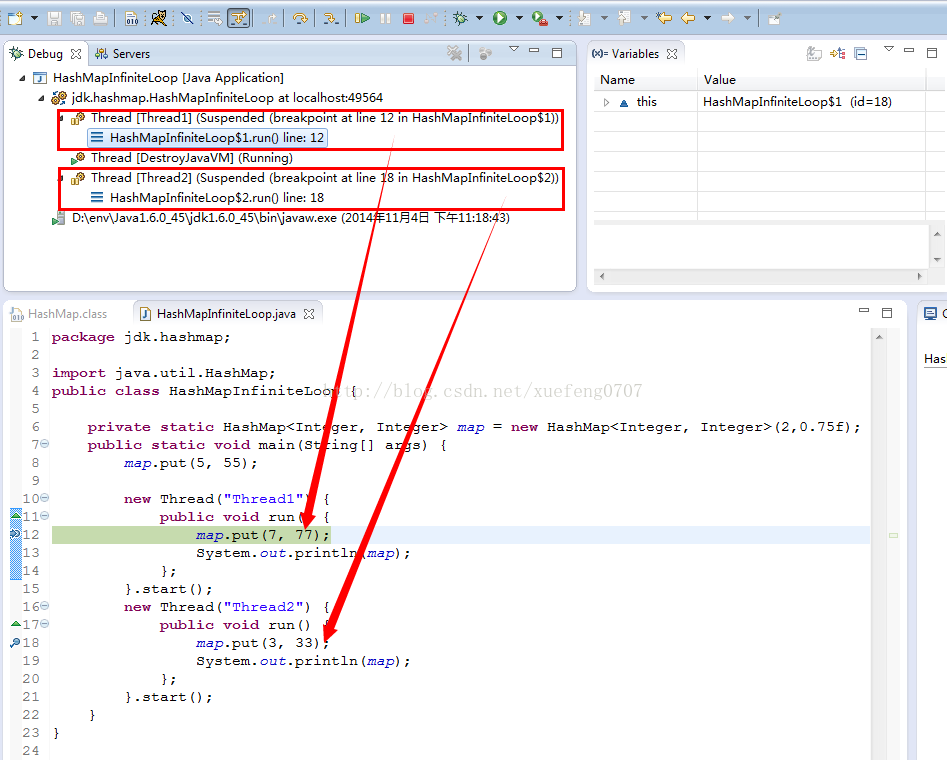Close the HashMapInfiniteLoop.java editor tab
Screen dimensions: 947x760
(309, 314)
